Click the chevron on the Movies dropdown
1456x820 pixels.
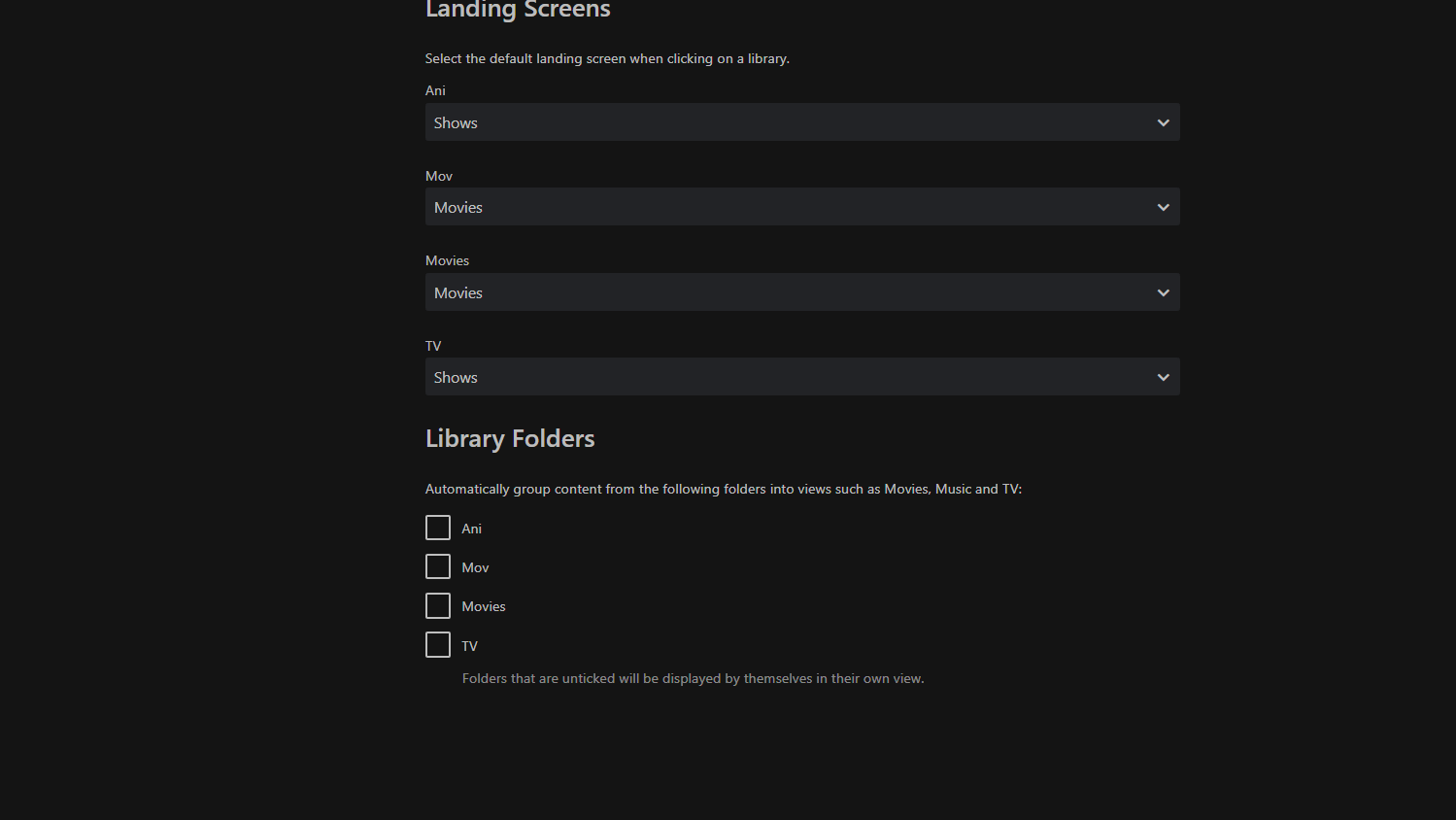click(x=1163, y=292)
